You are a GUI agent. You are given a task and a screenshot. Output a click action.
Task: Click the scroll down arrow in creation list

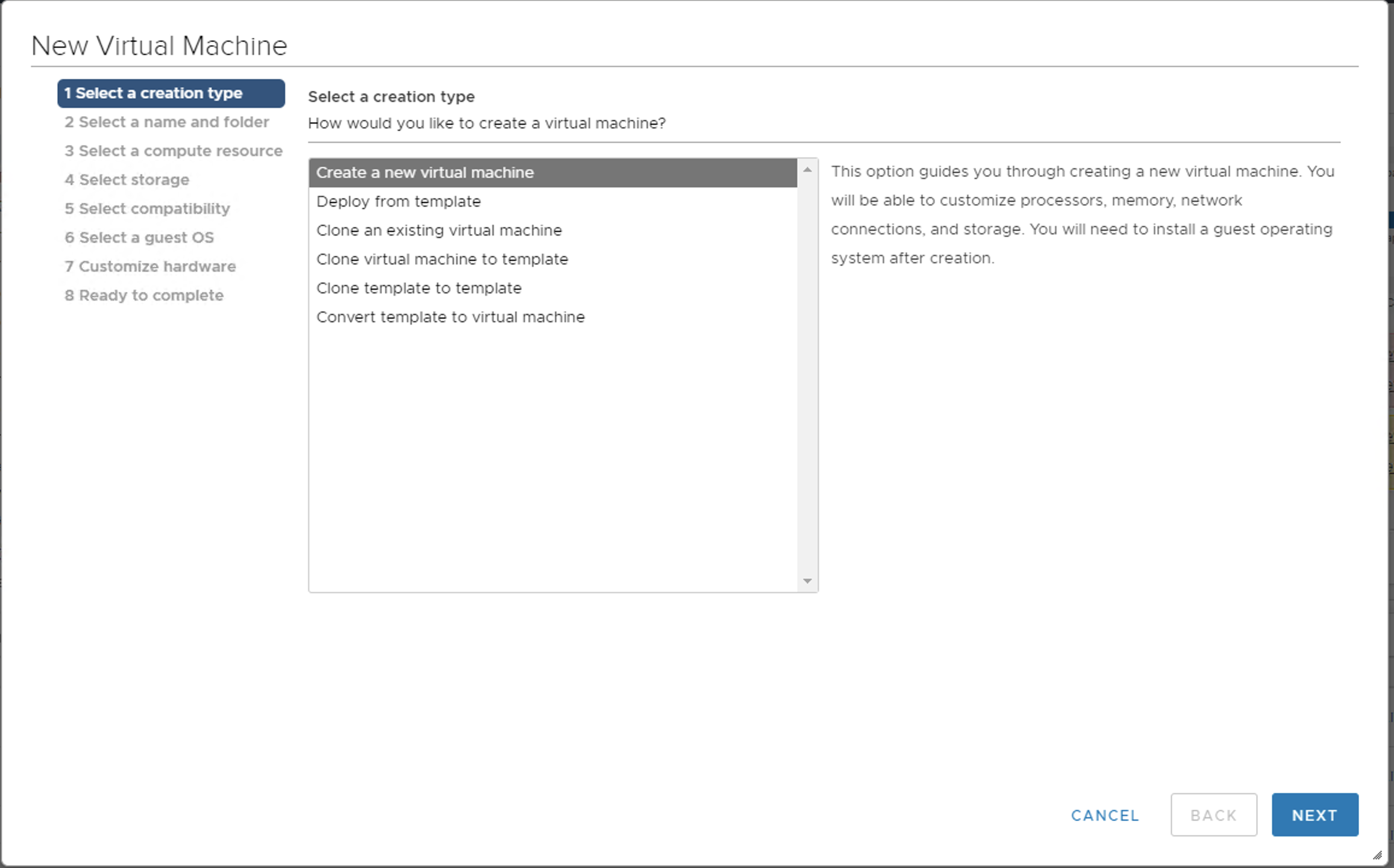807,581
